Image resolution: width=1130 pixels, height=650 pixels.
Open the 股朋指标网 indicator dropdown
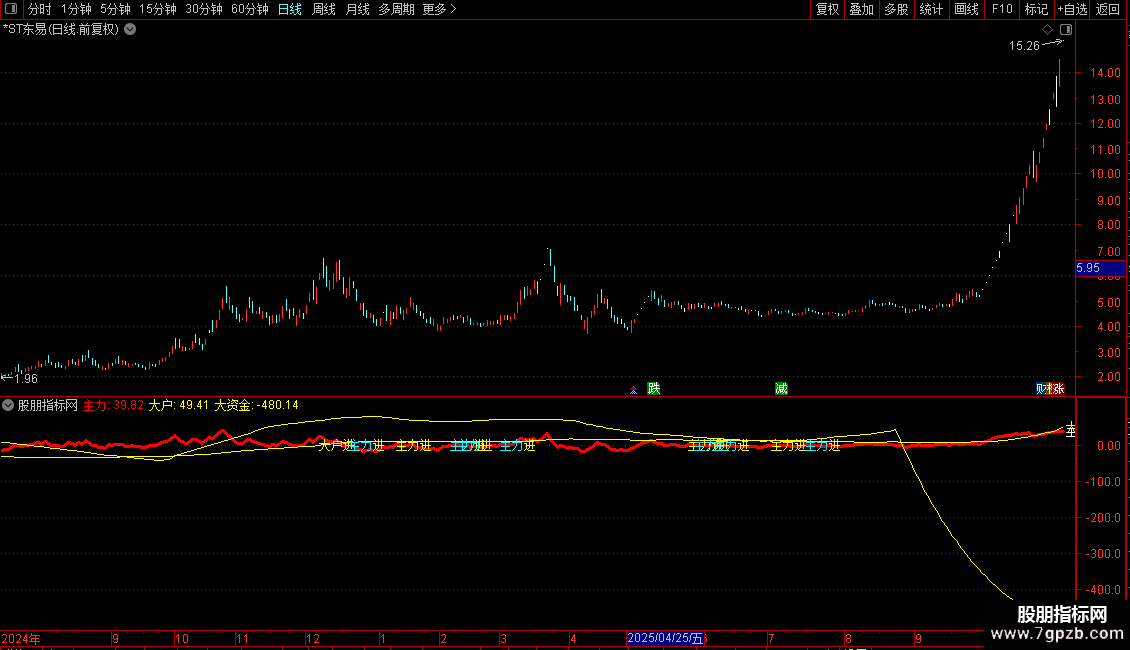click(8, 406)
